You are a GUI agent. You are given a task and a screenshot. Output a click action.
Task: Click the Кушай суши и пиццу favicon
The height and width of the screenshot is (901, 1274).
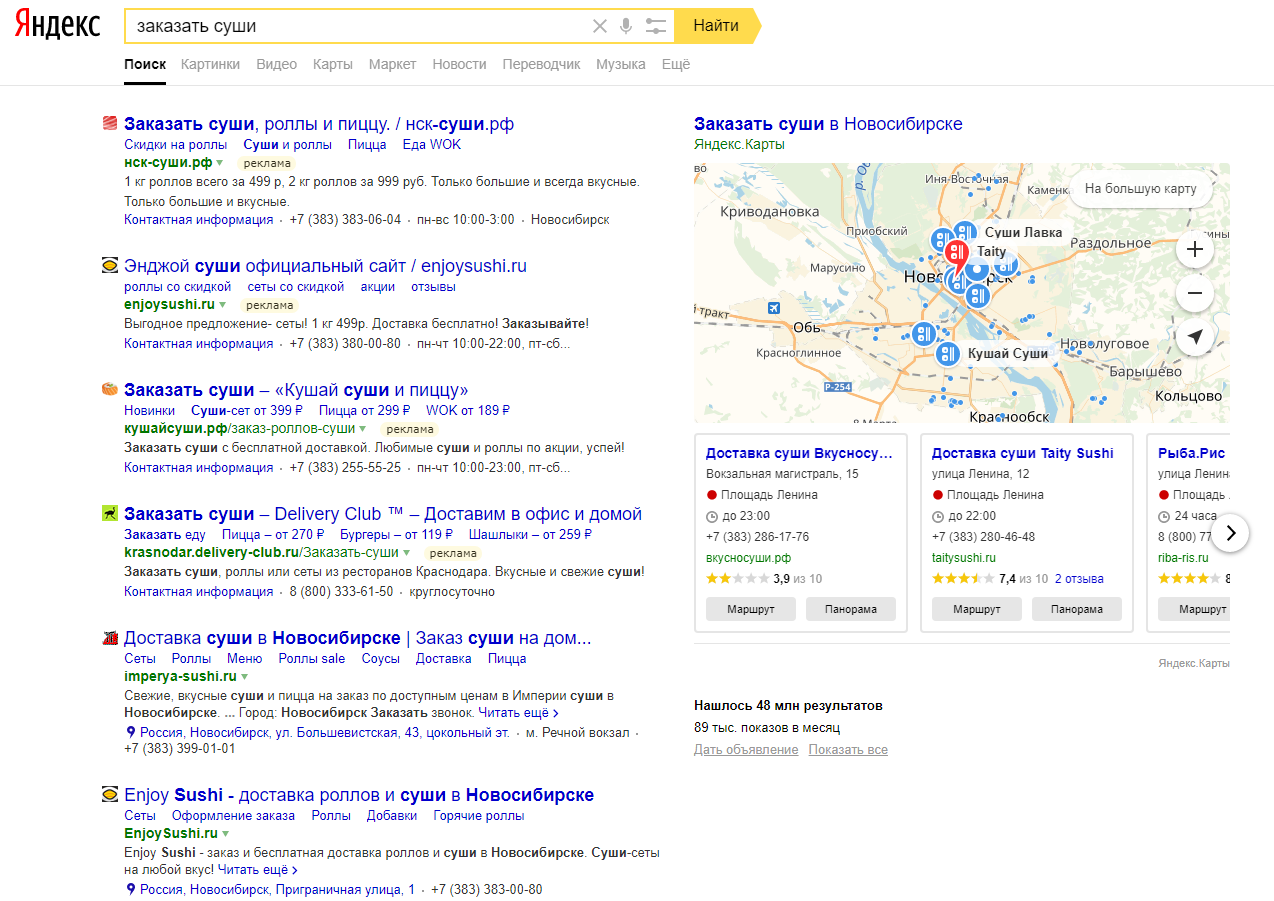(110, 390)
